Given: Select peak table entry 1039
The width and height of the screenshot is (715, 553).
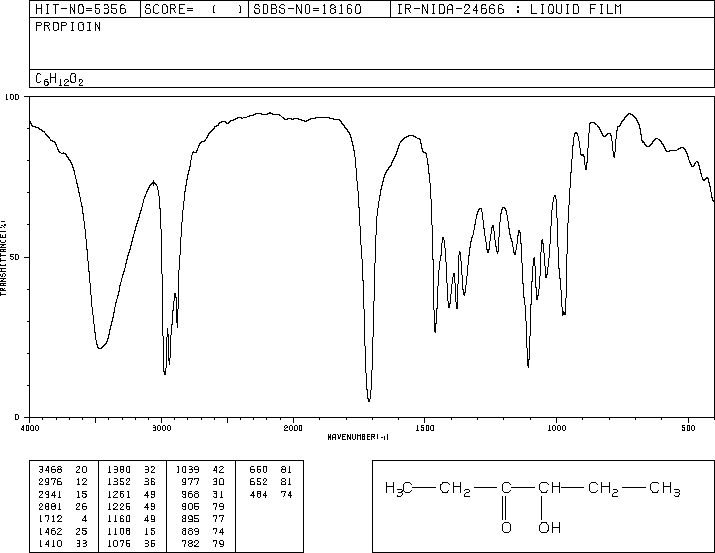Looking at the screenshot, I should pyautogui.click(x=187, y=470).
